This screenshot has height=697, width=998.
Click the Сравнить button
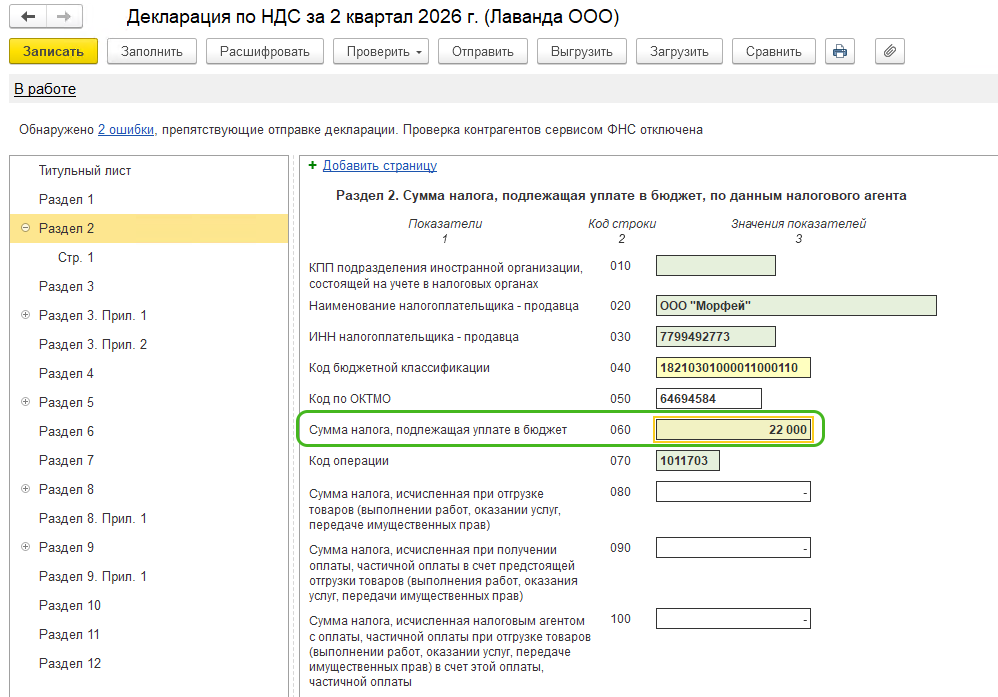point(774,52)
